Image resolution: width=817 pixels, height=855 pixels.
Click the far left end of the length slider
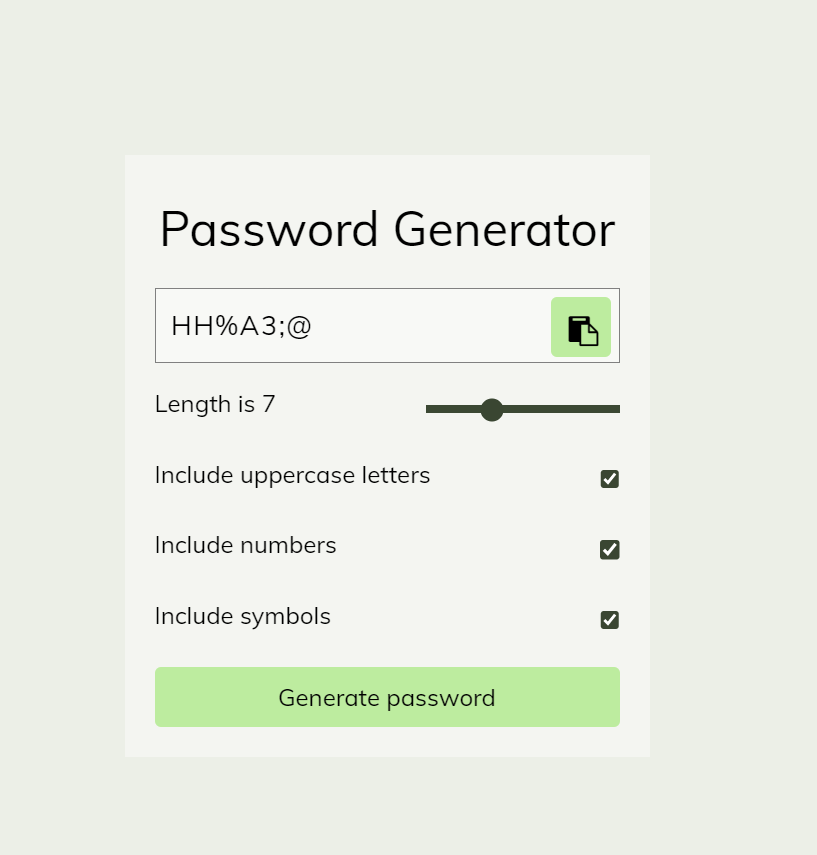click(429, 409)
